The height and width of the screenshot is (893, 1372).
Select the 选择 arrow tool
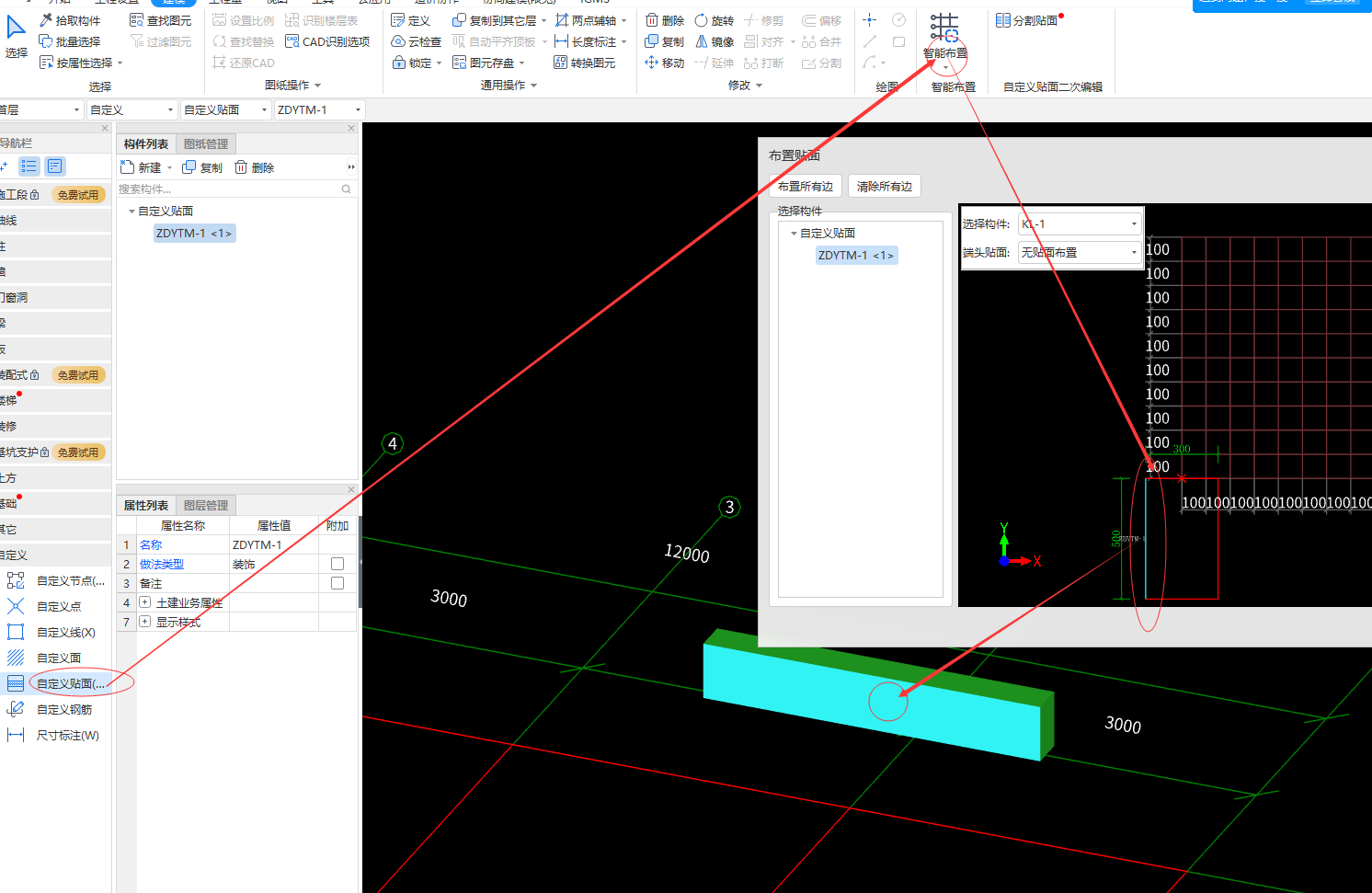pyautogui.click(x=17, y=38)
